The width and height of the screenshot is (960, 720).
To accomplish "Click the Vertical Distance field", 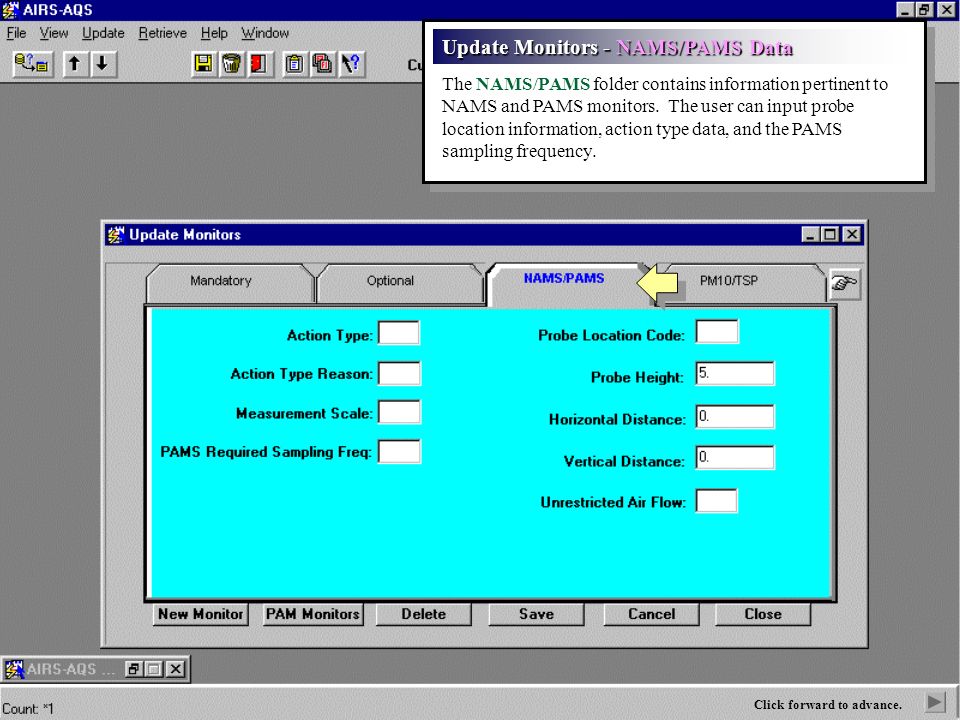I will (x=735, y=457).
